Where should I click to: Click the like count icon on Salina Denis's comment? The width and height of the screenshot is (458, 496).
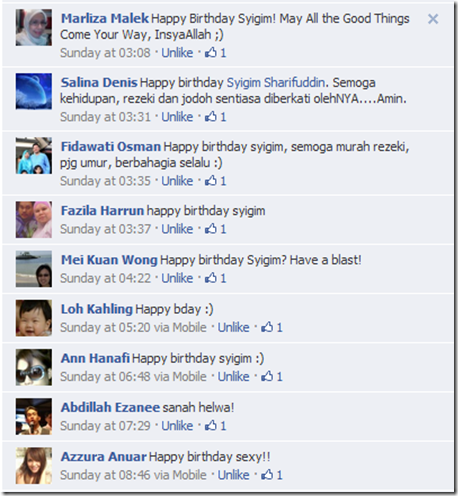(x=211, y=116)
